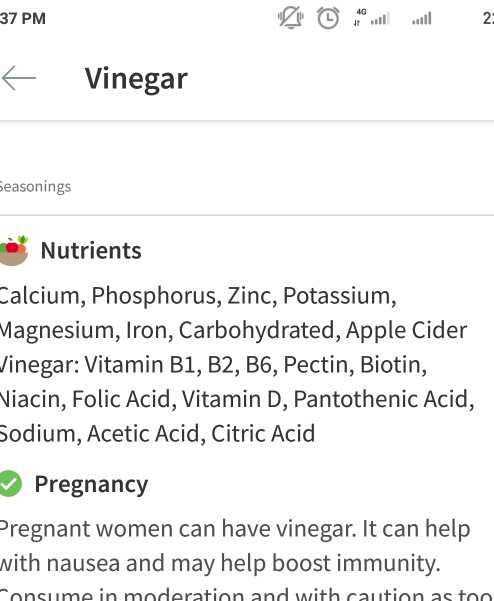Tap the nutrients line starting with Calcium
This screenshot has width=494, height=601.
(198, 296)
